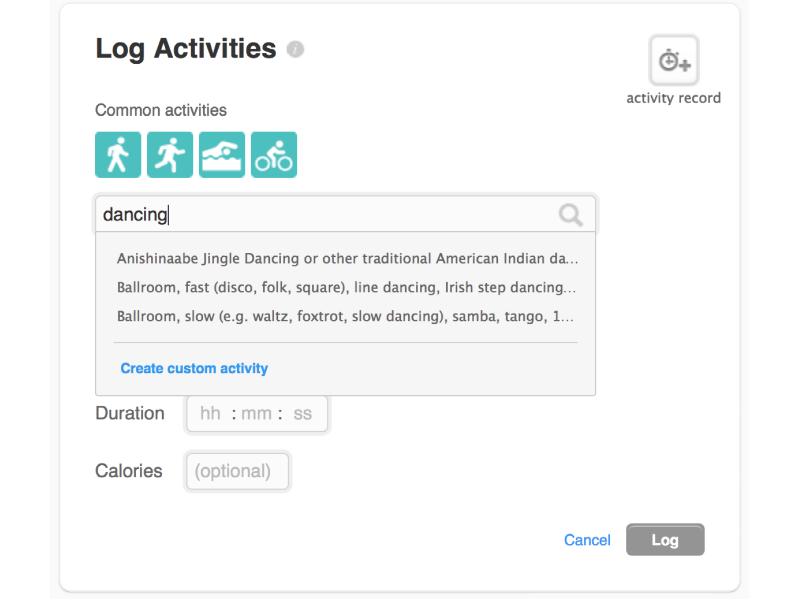Click the seconds field in Duration
This screenshot has height=600, width=800.
[302, 413]
